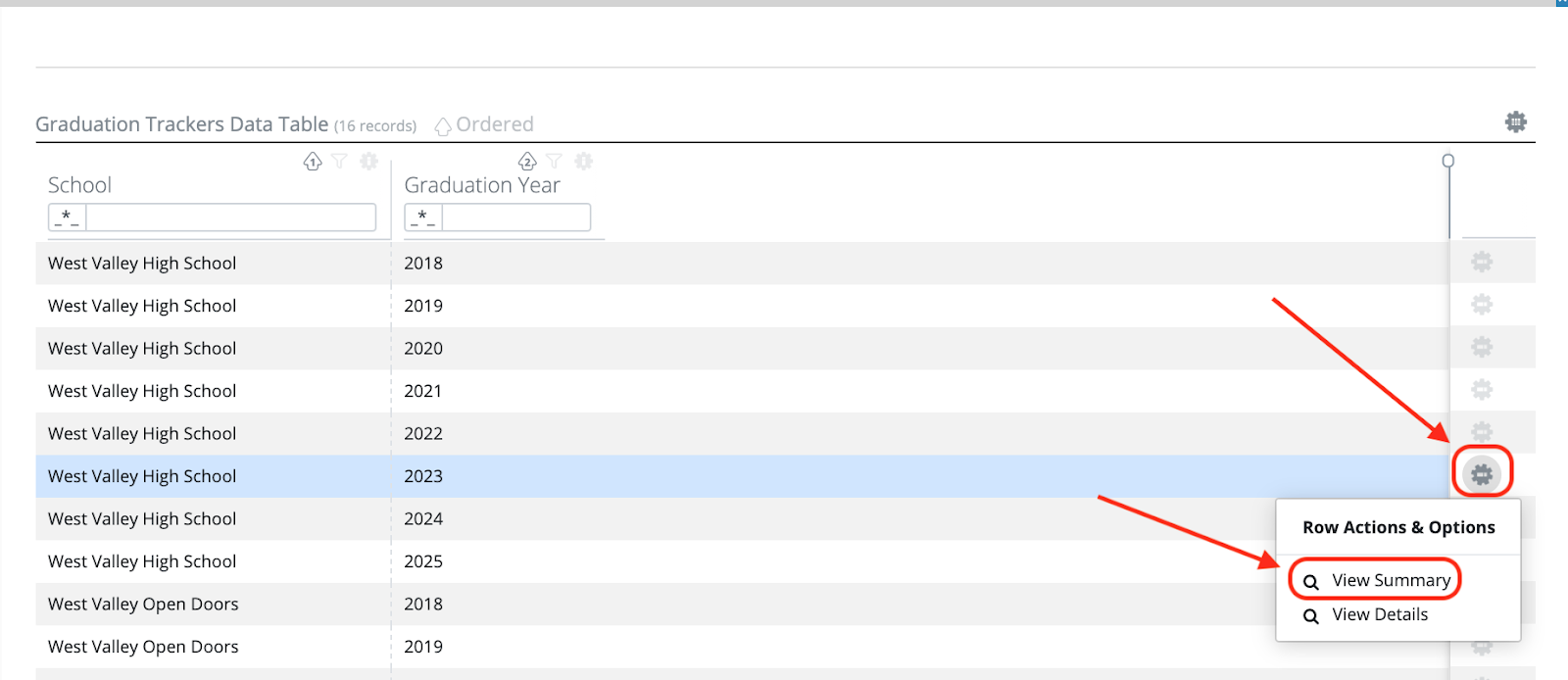Click the Graduation Year filter text field

[x=515, y=218]
